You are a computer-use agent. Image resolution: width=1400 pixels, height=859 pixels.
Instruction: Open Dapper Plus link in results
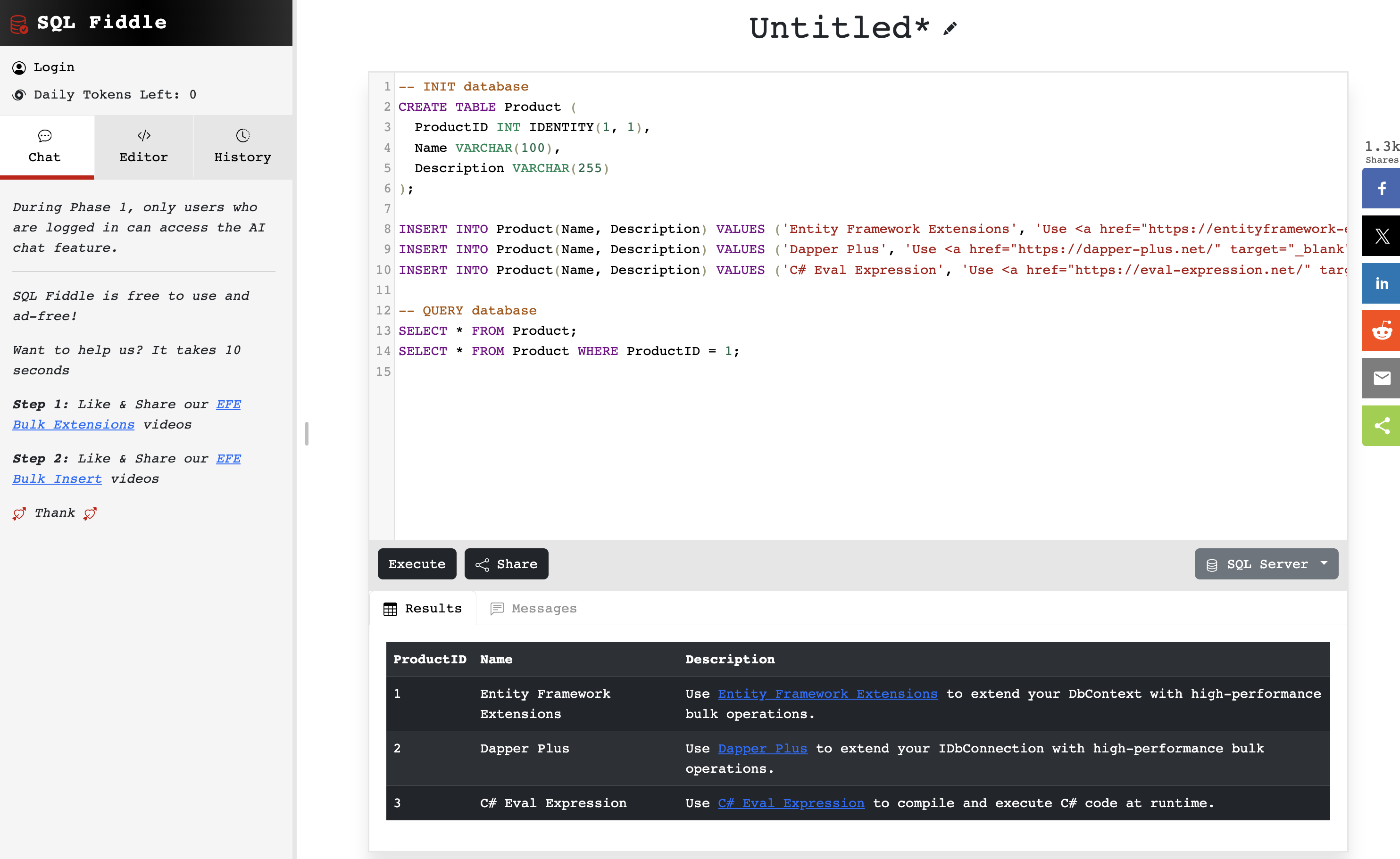[x=762, y=749]
